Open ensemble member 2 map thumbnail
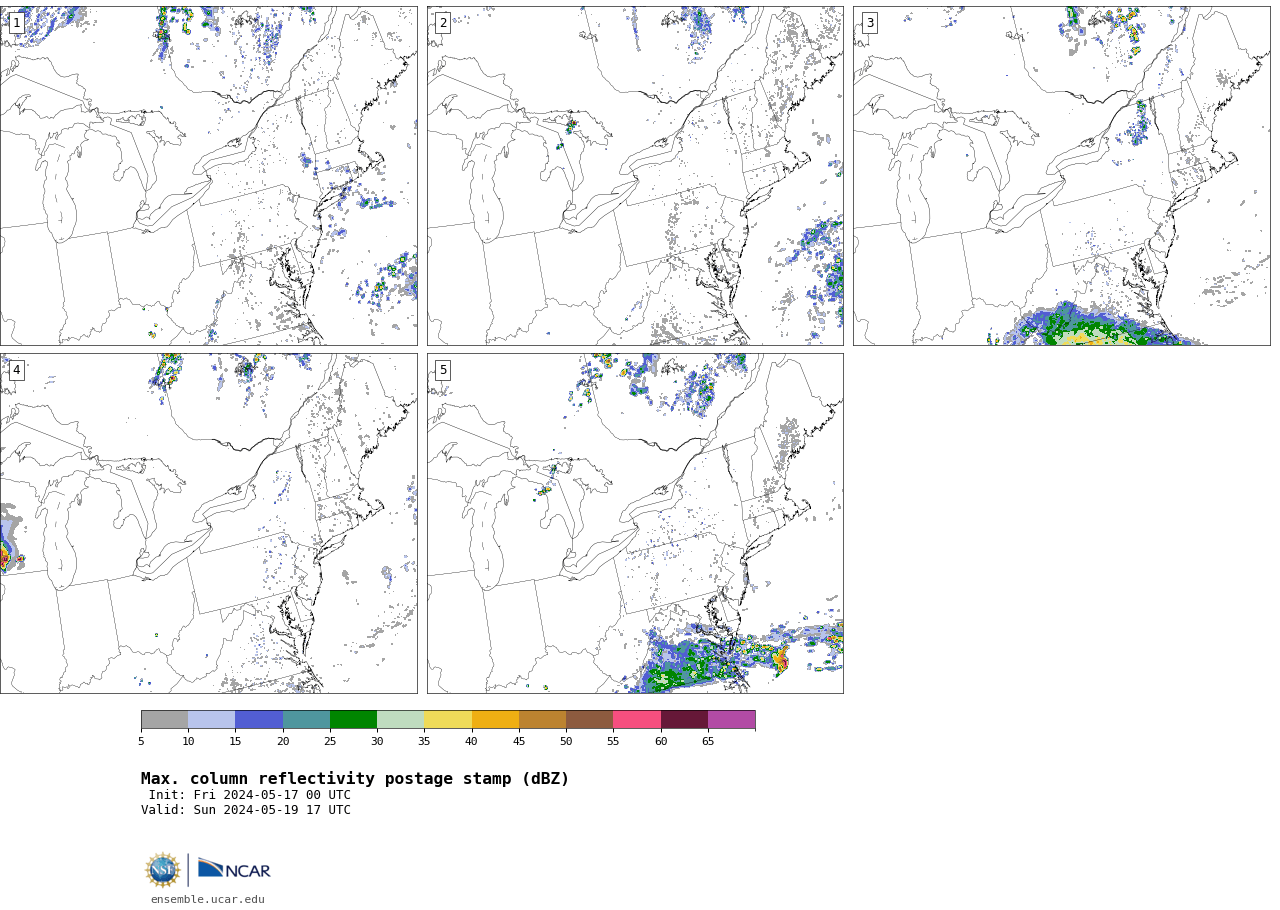The height and width of the screenshot is (910, 1280). 635,176
